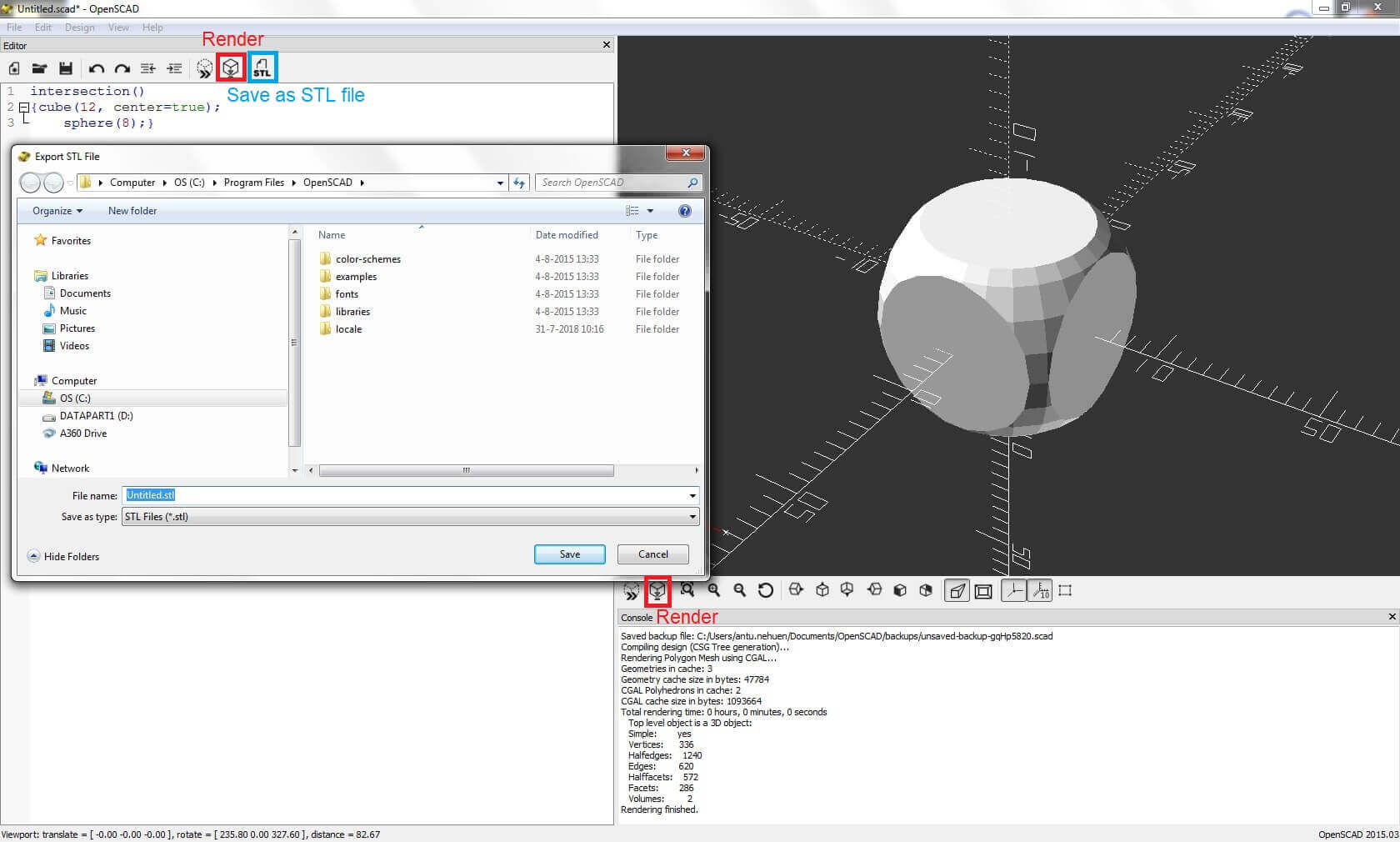This screenshot has height=842, width=1400.
Task: Undo the last edit via toolbar icon
Action: point(95,68)
